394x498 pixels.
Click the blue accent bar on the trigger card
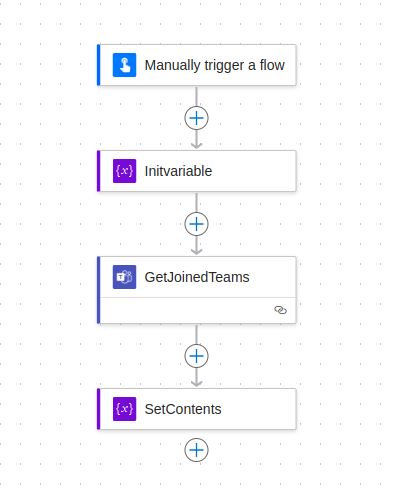click(x=99, y=65)
